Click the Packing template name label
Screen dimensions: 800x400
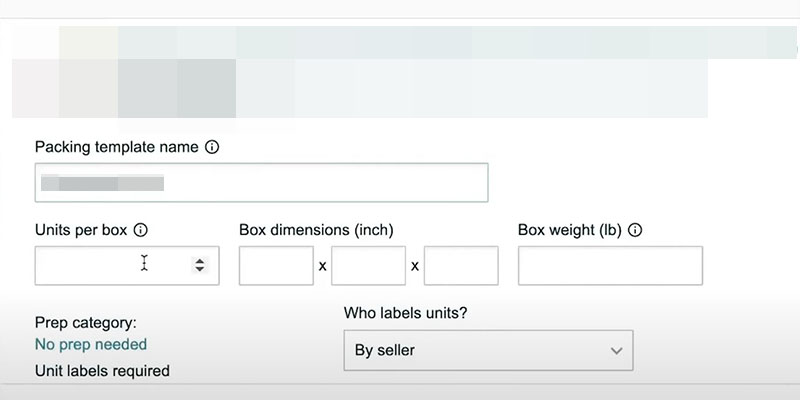click(116, 146)
